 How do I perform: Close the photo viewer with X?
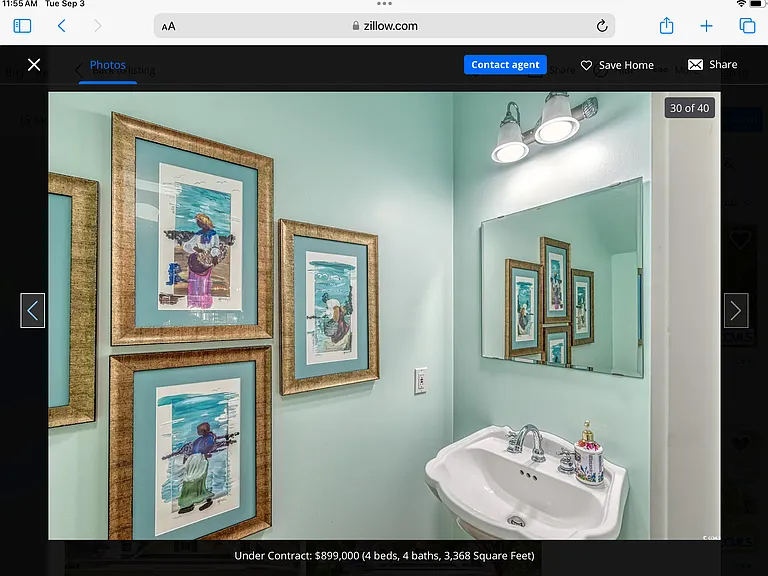pyautogui.click(x=34, y=65)
